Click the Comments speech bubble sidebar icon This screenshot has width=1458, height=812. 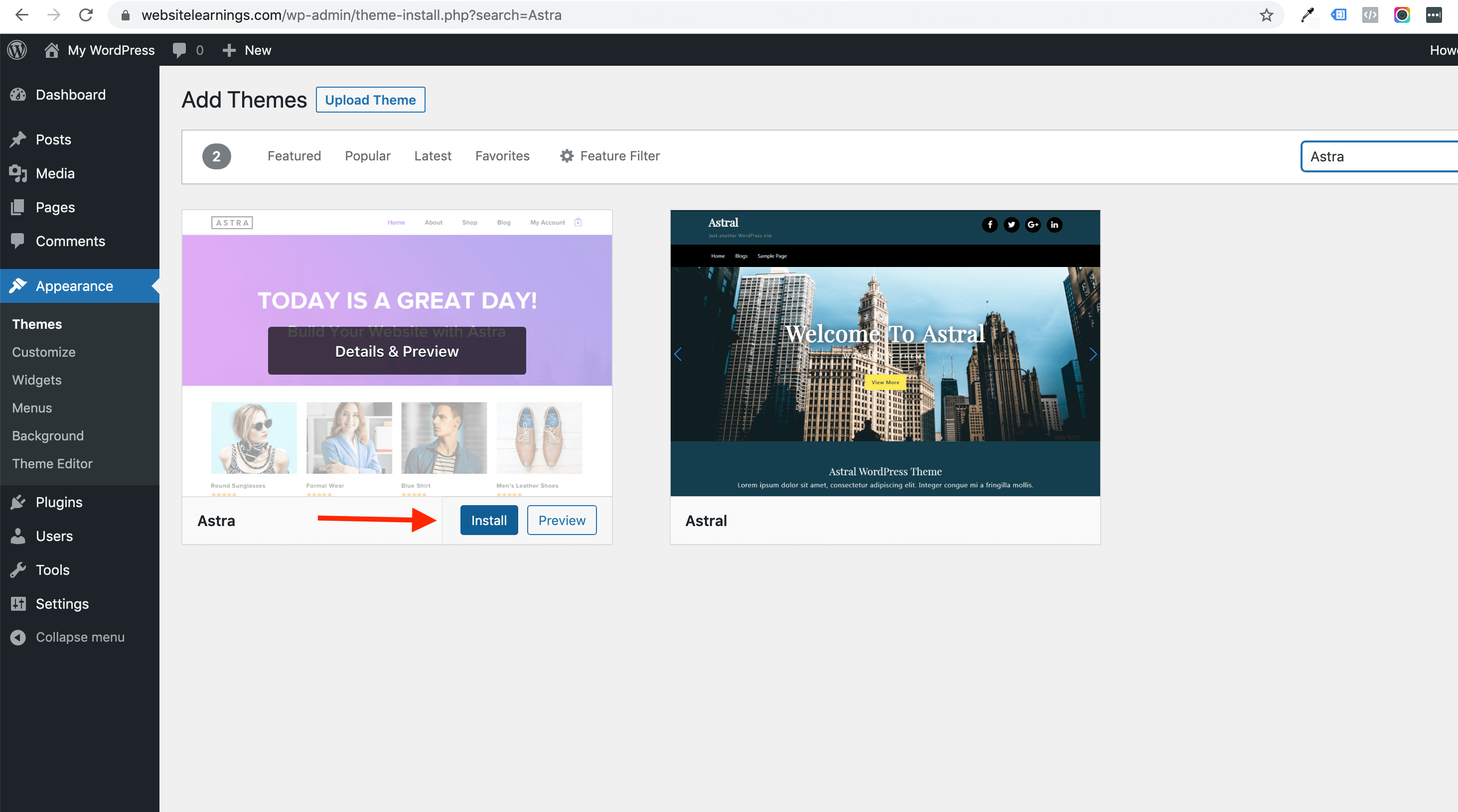(x=18, y=241)
